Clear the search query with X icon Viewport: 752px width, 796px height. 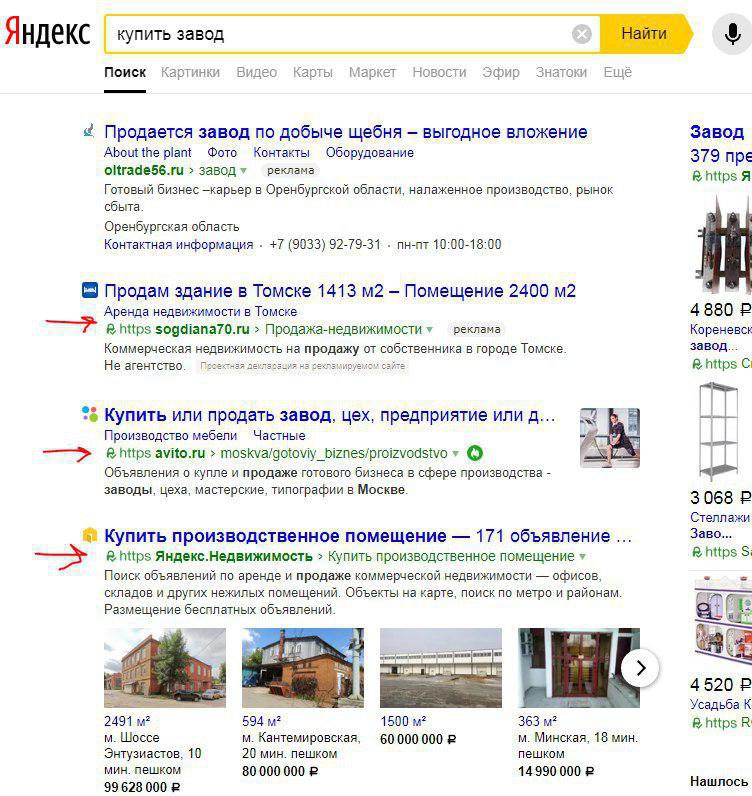pos(581,34)
